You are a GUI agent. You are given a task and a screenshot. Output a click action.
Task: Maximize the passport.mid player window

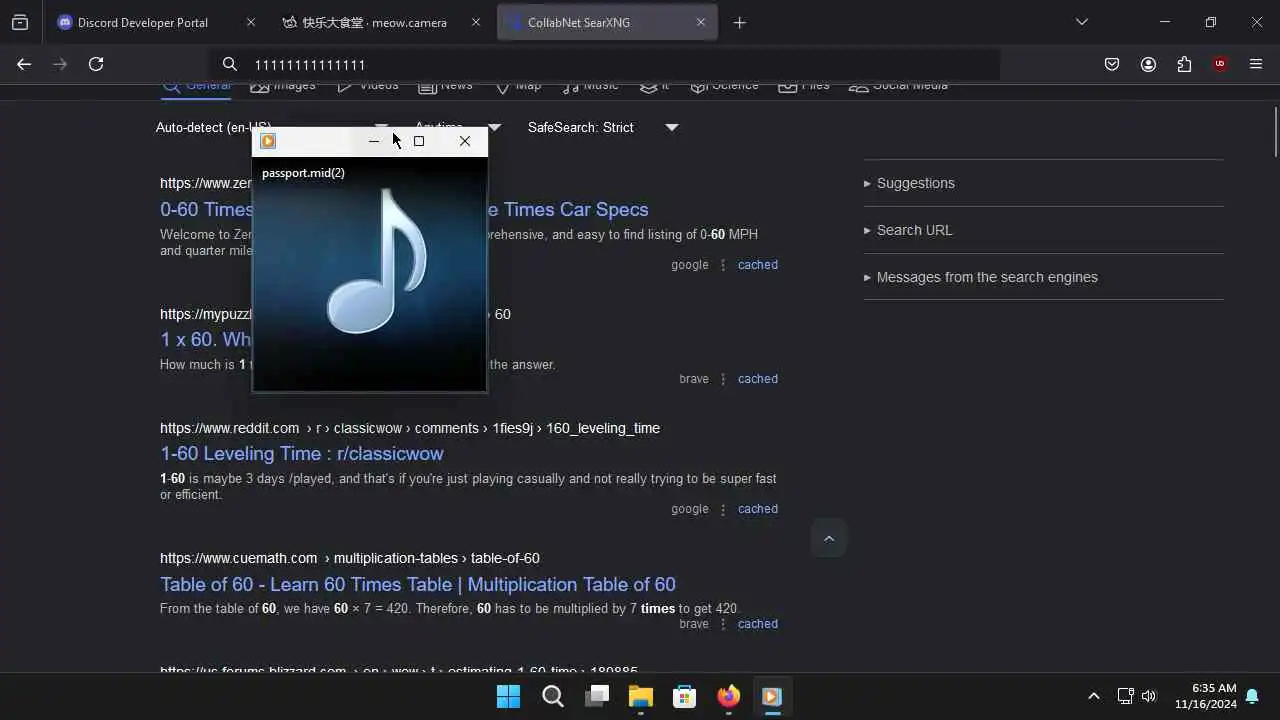(x=419, y=141)
